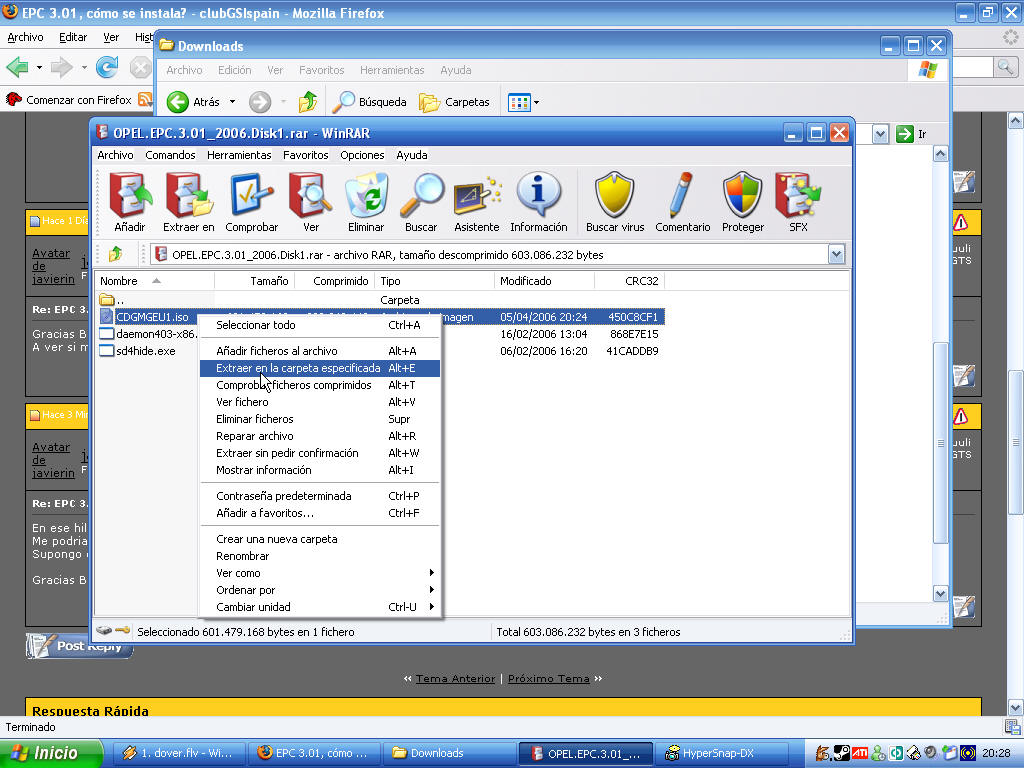Click the Eliminar recycle icon in WinRAR
The width and height of the screenshot is (1024, 768).
pyautogui.click(x=365, y=202)
